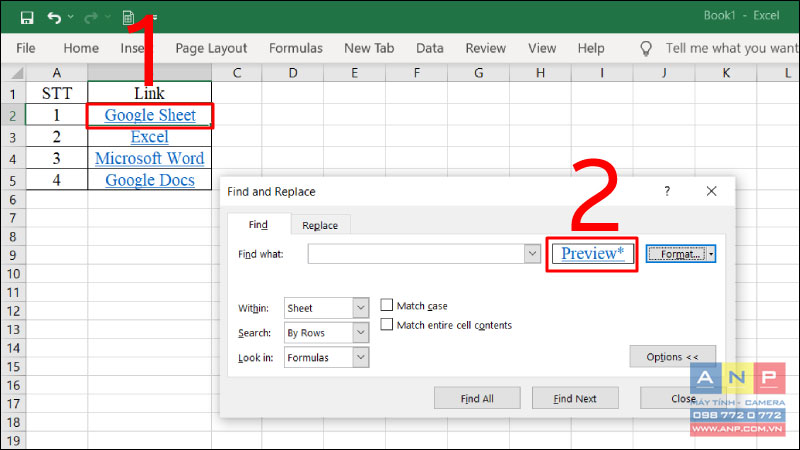Screen dimensions: 800x450
Task: Click the STT header cell
Action: tap(57, 93)
